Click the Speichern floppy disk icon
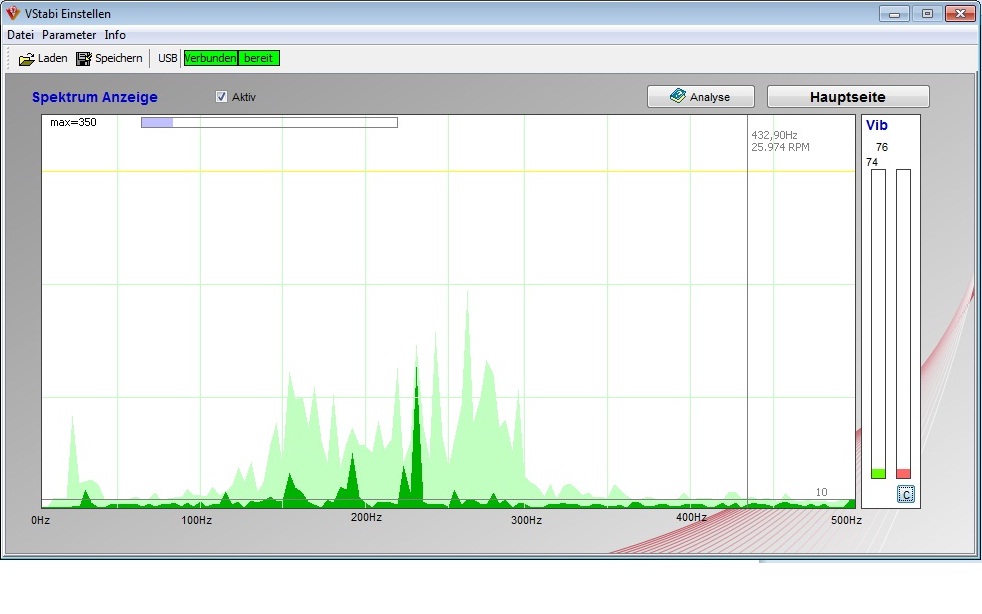Viewport: 982px width, 614px height. point(84,58)
